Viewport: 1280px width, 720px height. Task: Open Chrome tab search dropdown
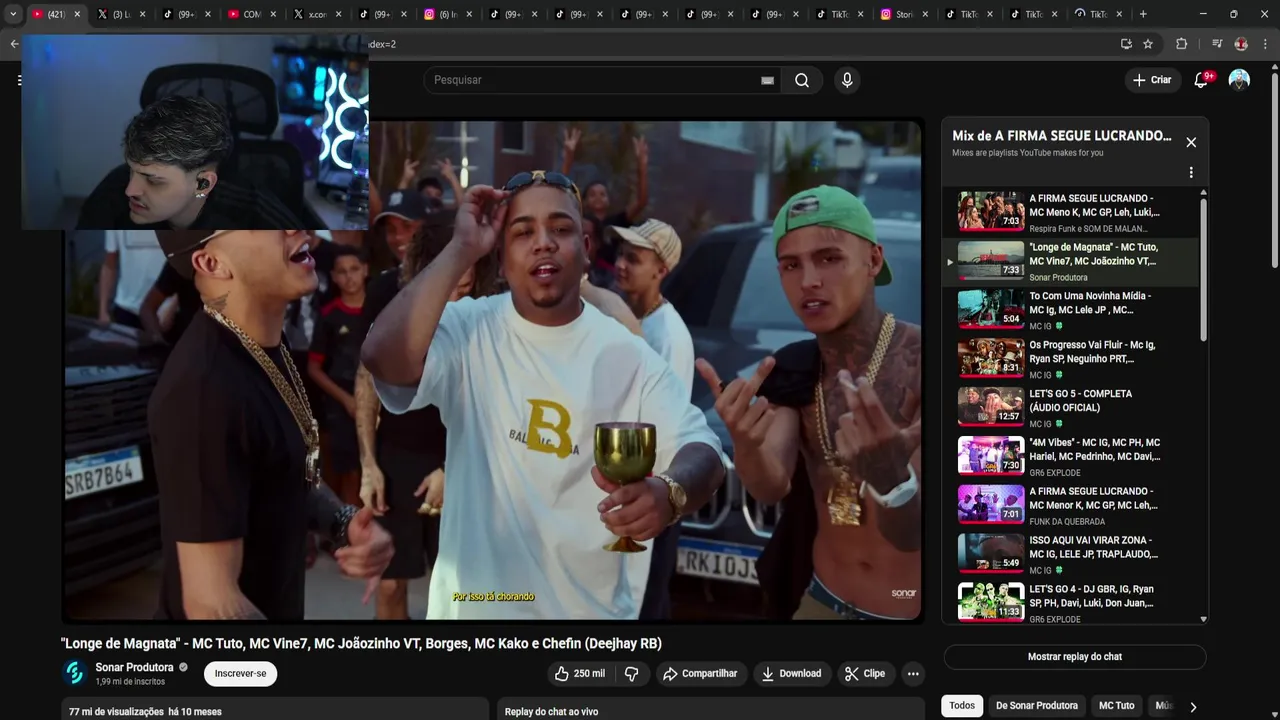[13, 14]
